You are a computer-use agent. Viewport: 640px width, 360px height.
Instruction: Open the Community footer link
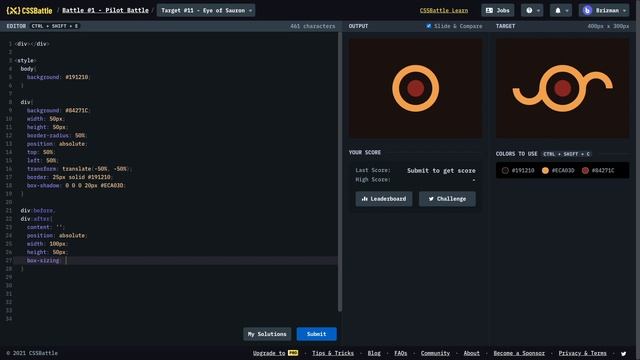click(x=435, y=353)
